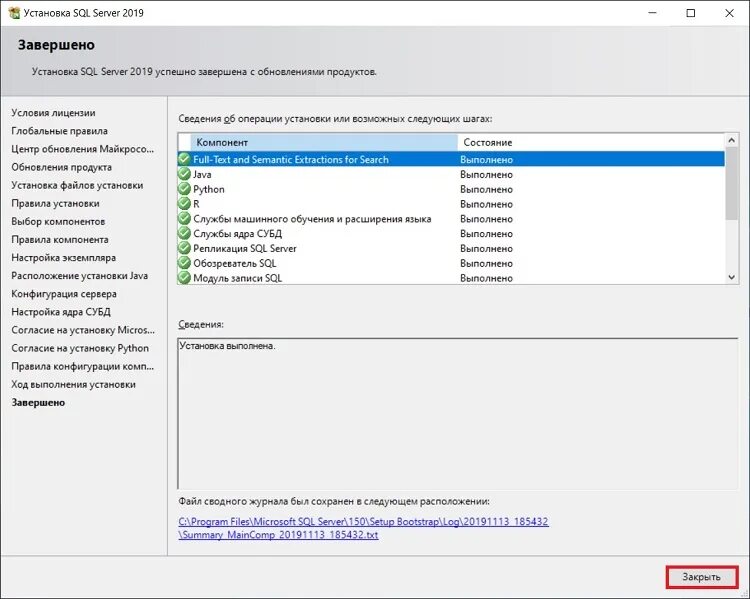Click the Выполнено status for Java

pyautogui.click(x=486, y=175)
